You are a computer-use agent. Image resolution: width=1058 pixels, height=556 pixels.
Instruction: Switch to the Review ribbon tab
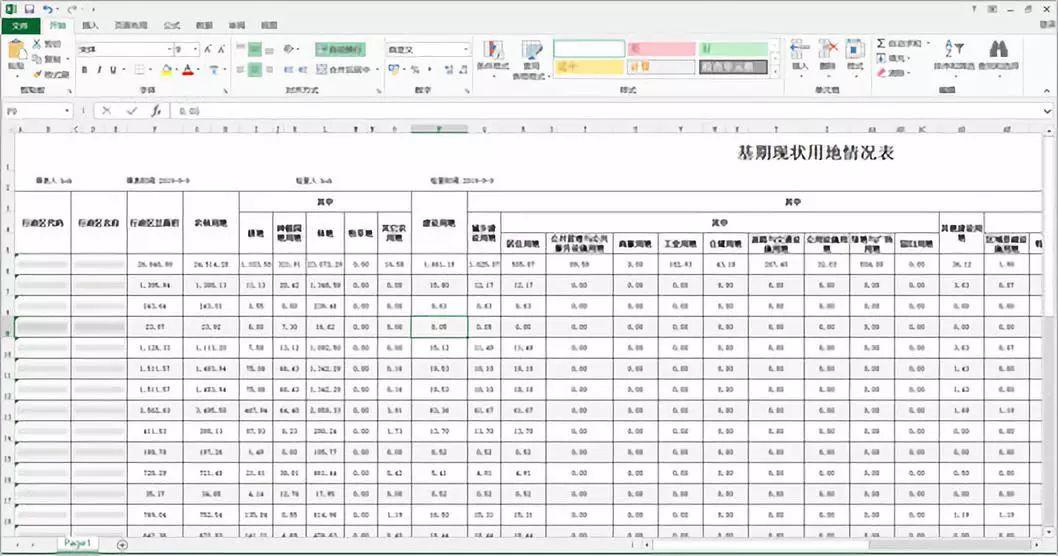tap(237, 26)
